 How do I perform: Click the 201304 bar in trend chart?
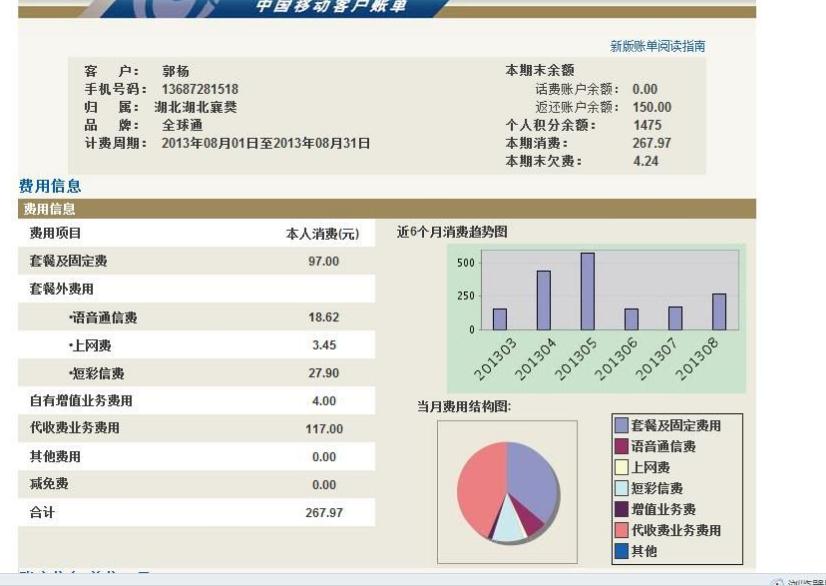point(544,300)
